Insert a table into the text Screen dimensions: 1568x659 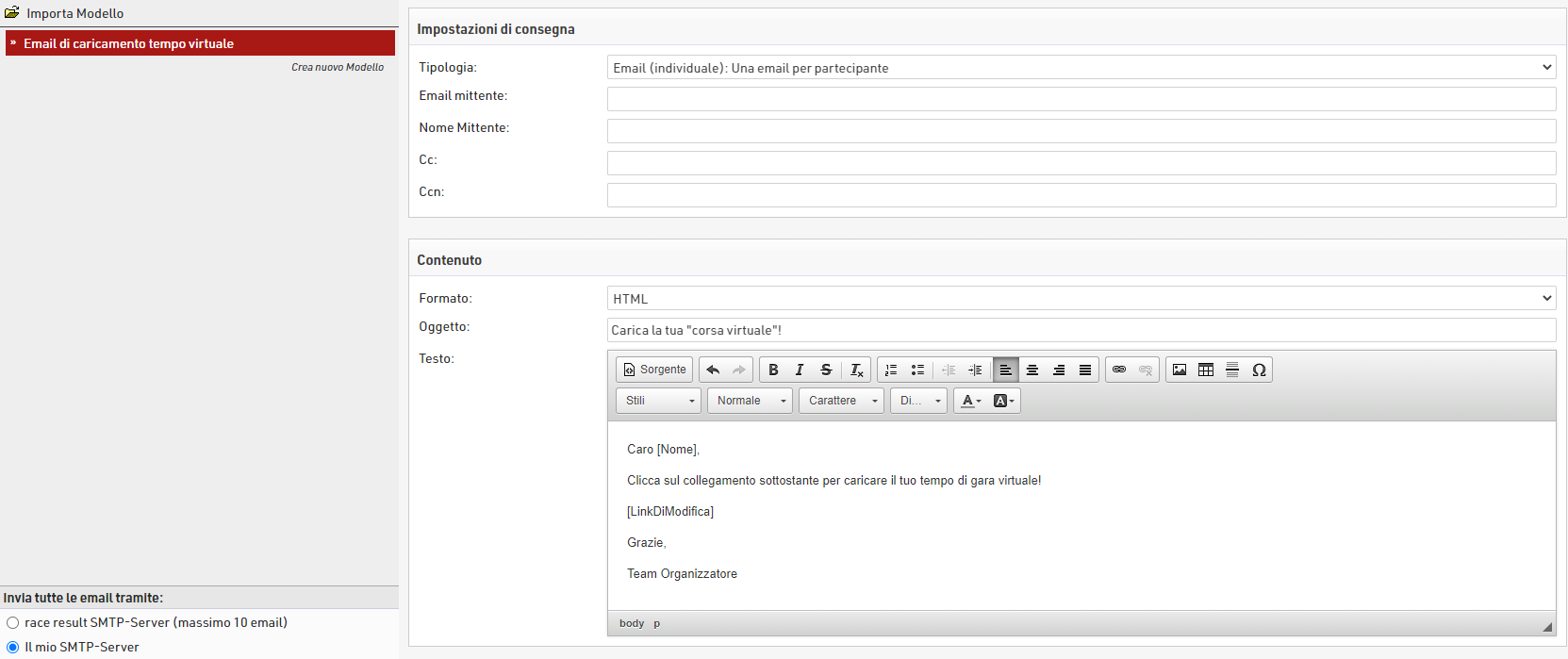point(1206,370)
